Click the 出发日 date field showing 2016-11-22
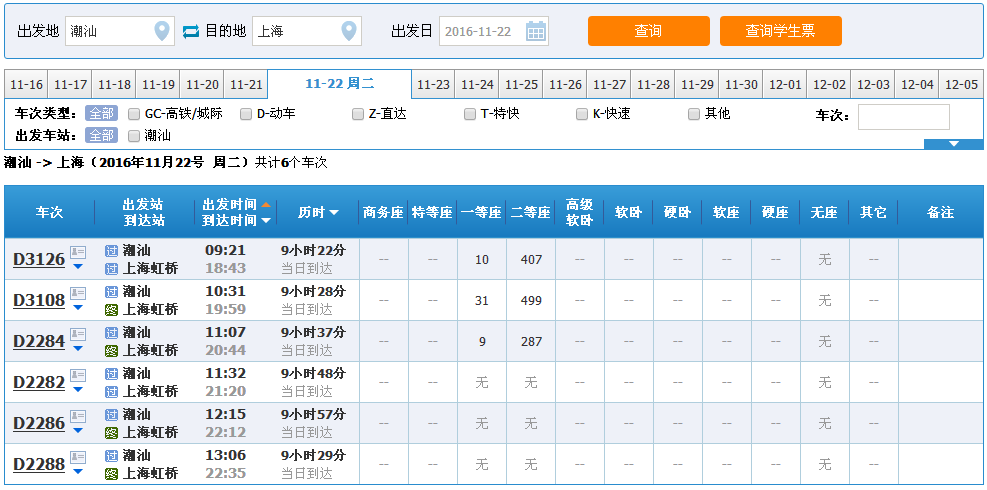The image size is (987, 490). (494, 31)
